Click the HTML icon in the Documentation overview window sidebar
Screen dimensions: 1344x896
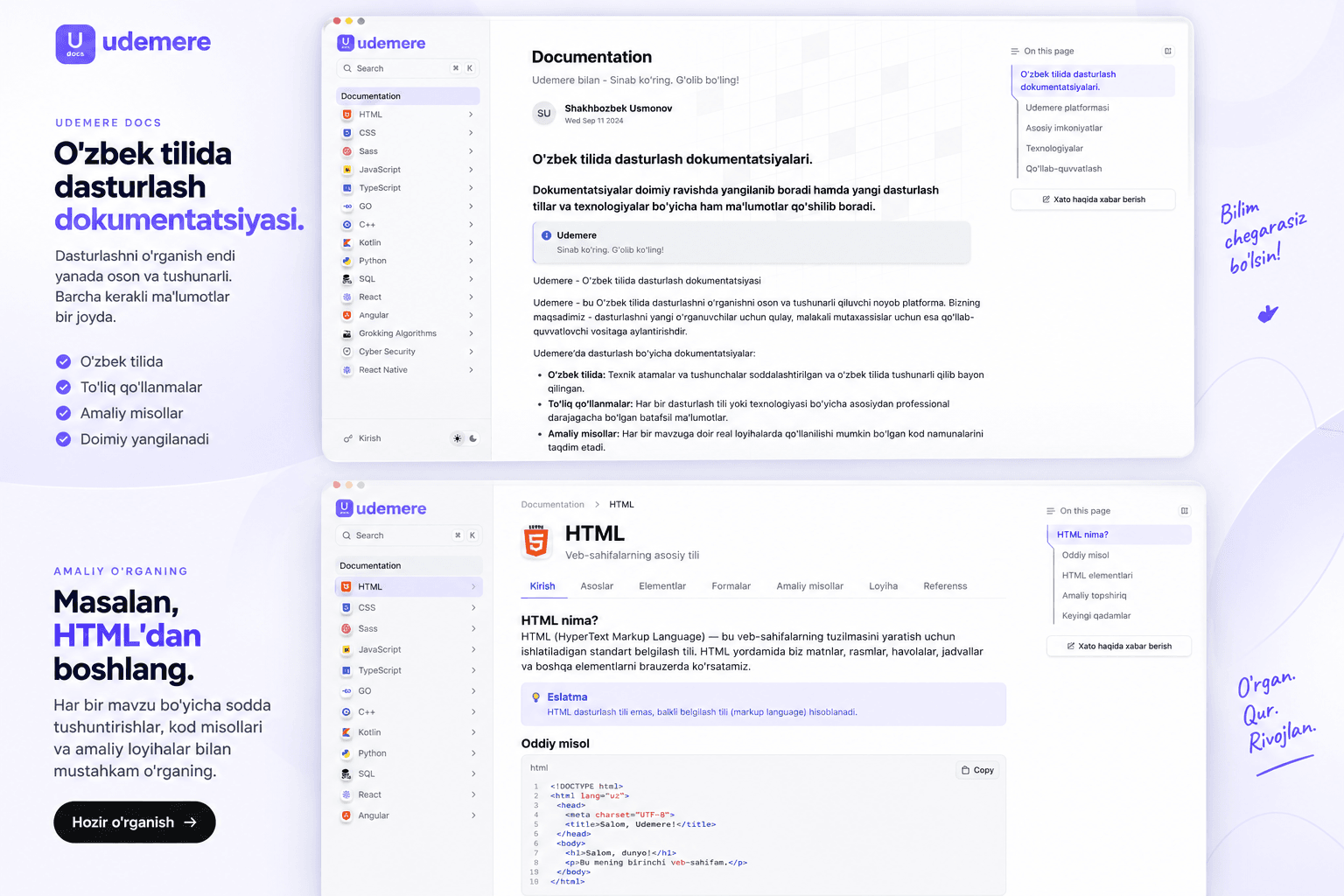coord(347,115)
